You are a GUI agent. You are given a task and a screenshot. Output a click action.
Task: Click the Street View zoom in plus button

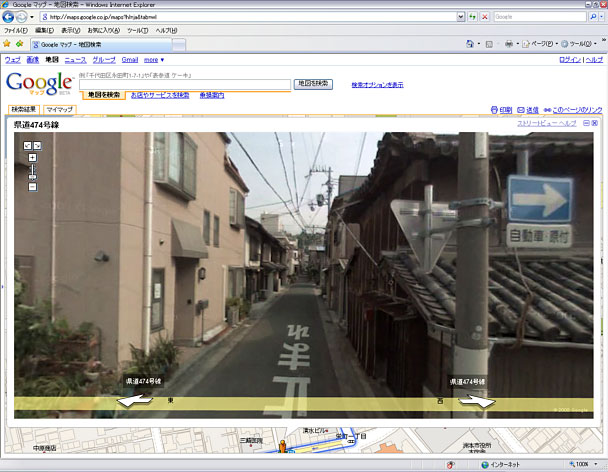click(x=33, y=157)
